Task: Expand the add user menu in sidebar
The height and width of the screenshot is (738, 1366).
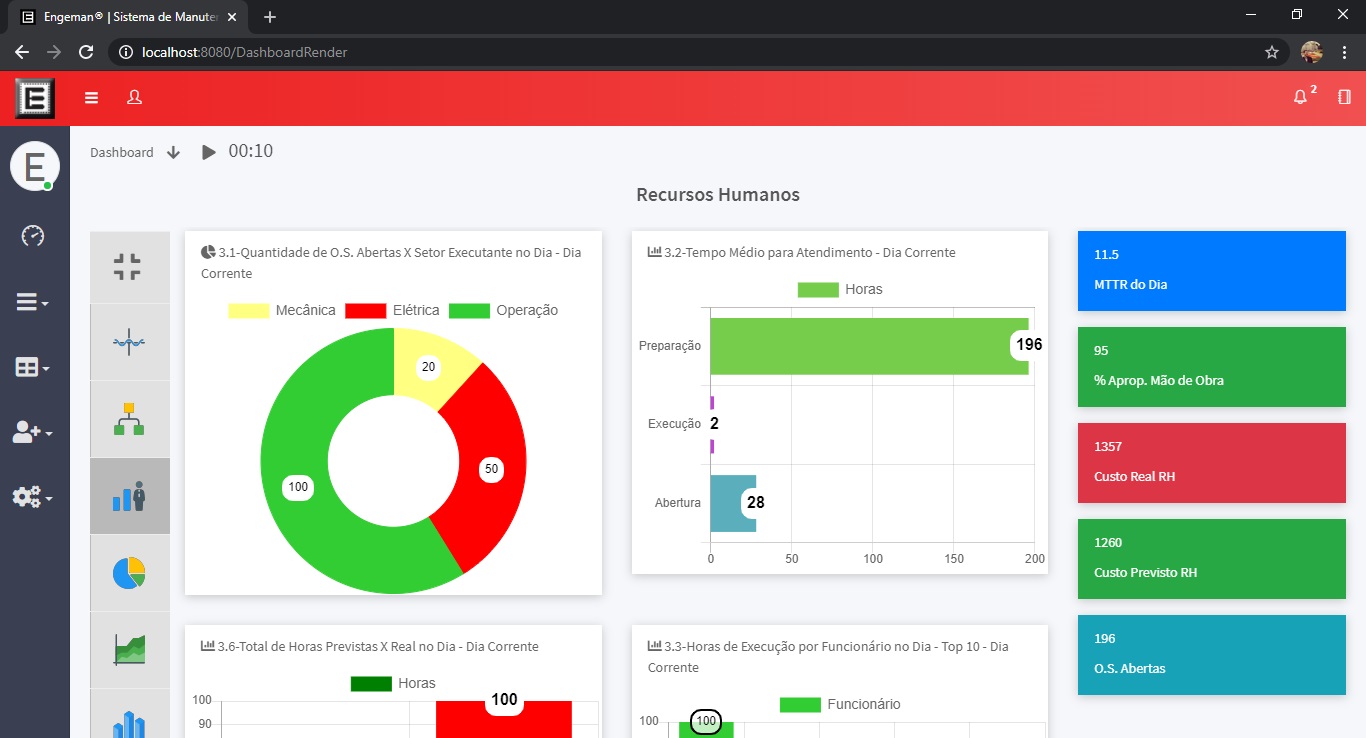Action: pos(32,432)
